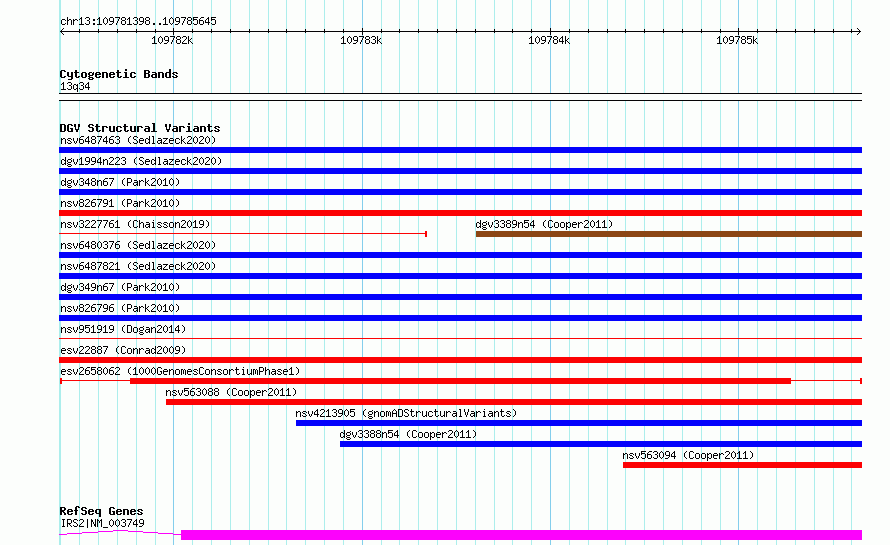Viewport: 890px width, 545px height.
Task: Select the brown bar of dgv3389n54
Action: tap(669, 234)
